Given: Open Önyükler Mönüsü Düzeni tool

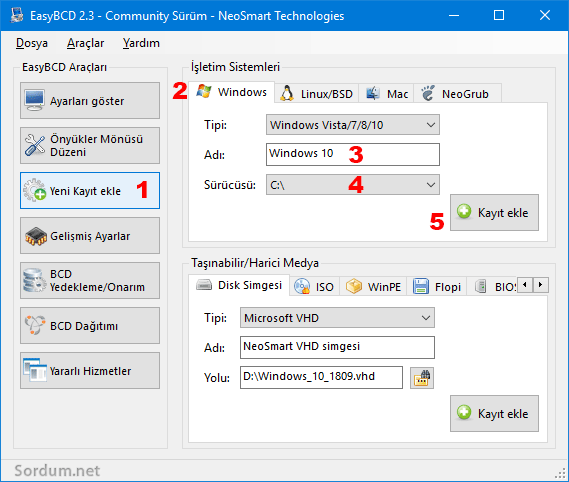Looking at the screenshot, I should [x=90, y=146].
